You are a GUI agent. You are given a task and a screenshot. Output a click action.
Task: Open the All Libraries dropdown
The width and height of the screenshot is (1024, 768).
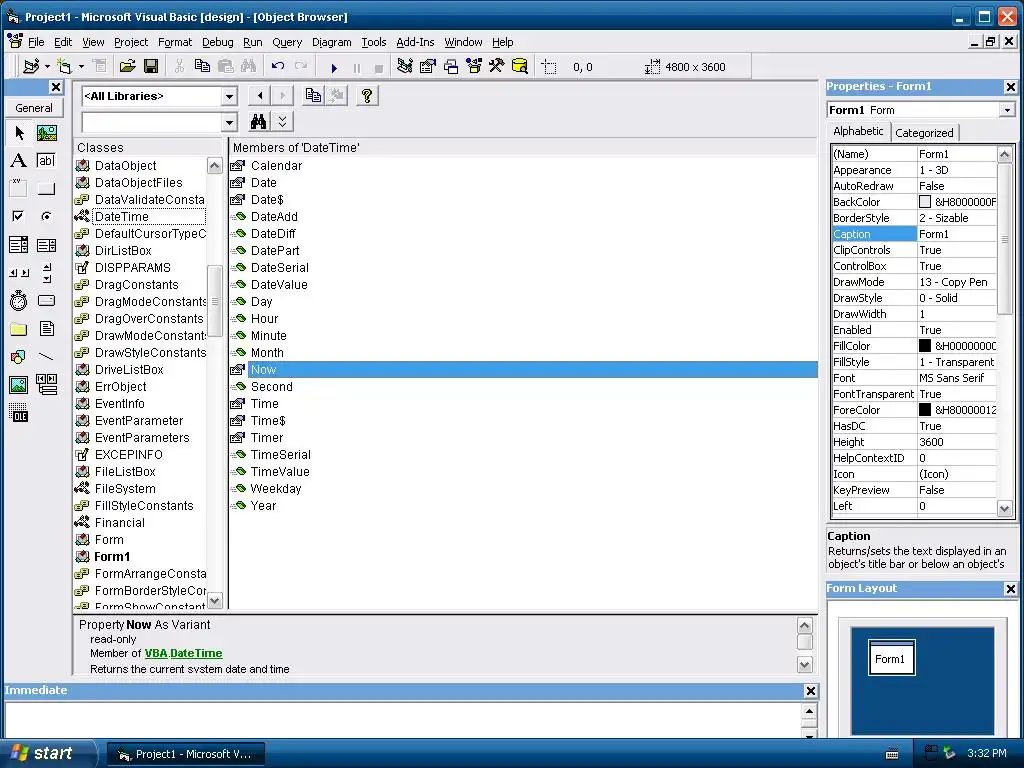(229, 97)
